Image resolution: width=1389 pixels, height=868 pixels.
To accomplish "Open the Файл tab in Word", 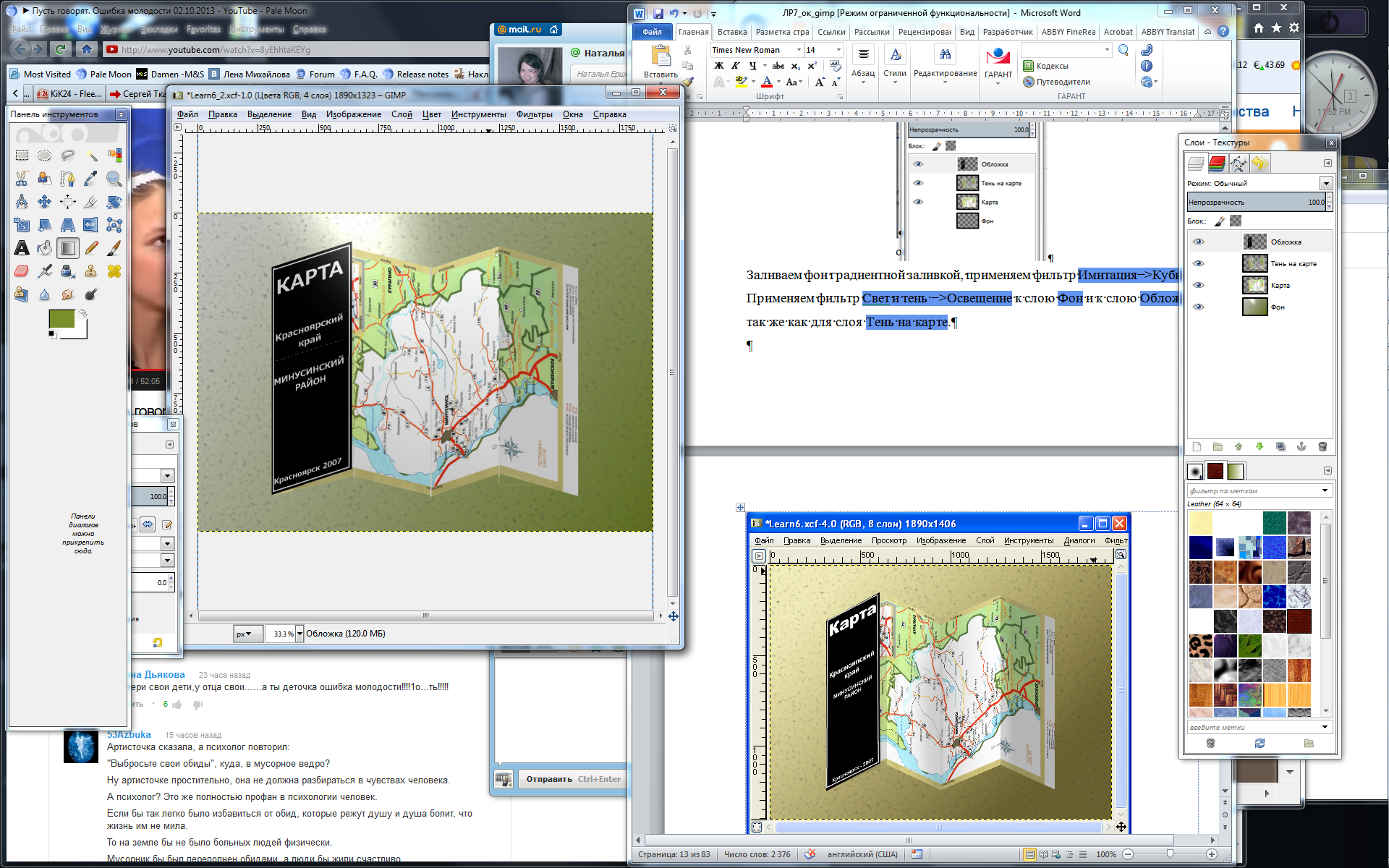I will (x=652, y=32).
